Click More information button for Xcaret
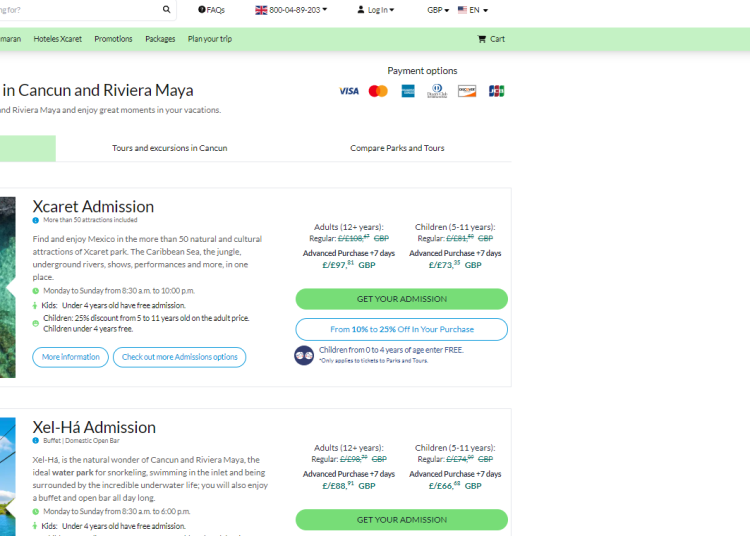Viewport: 750px width, 536px height. point(71,357)
